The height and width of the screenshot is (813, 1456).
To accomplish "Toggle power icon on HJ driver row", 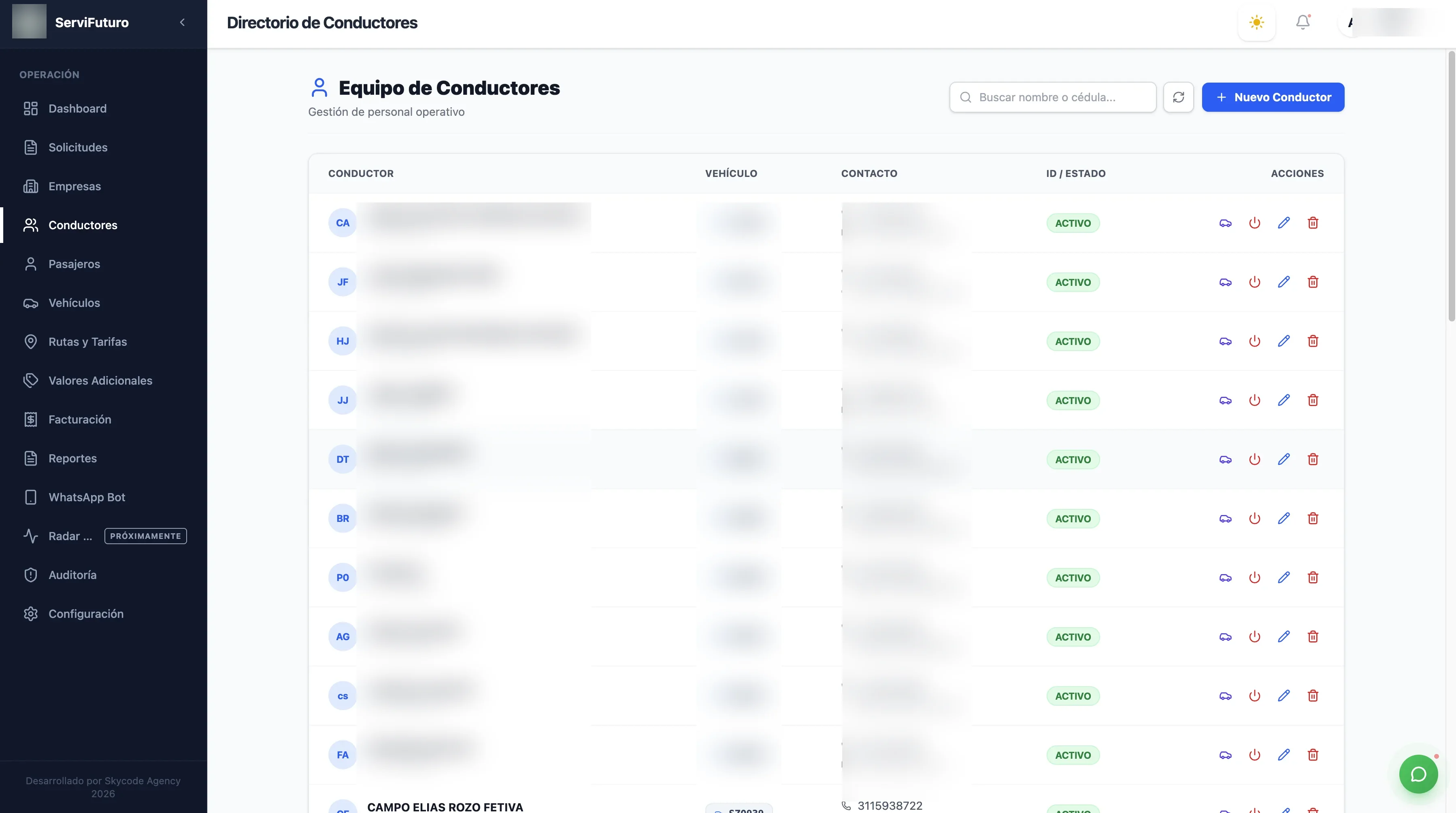I will coord(1255,341).
